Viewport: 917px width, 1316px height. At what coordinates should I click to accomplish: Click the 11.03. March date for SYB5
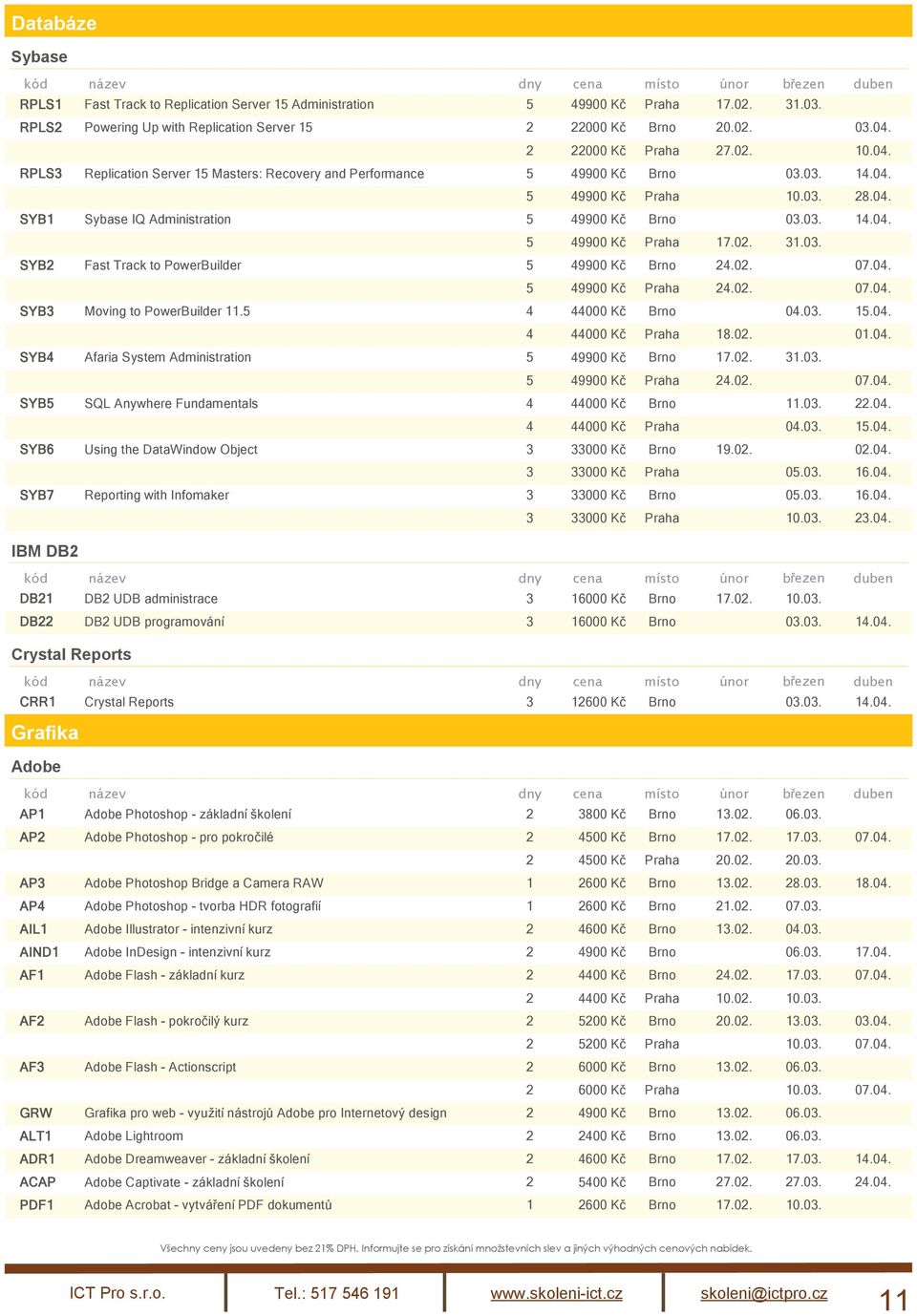pyautogui.click(x=803, y=403)
